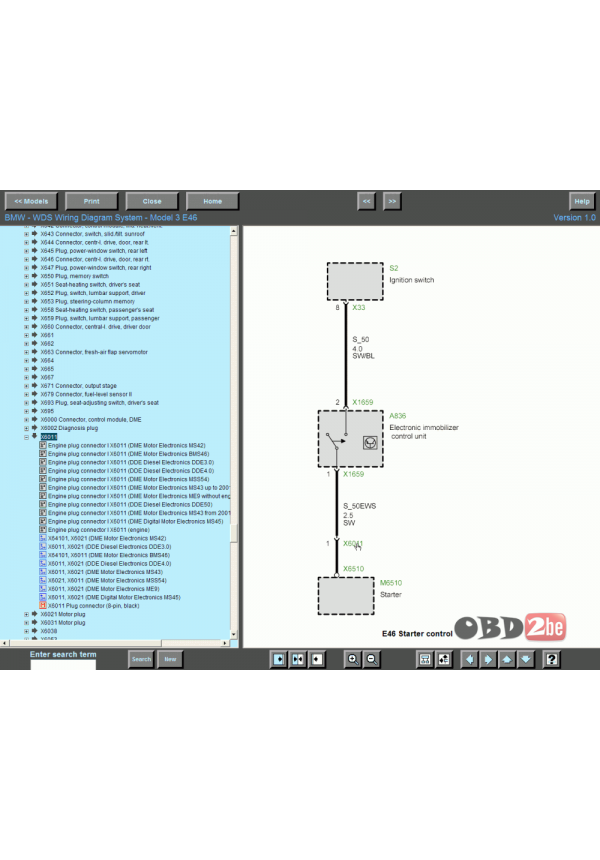Open pin icon for MSS54 engine plug connector
600x860 pixels.
click(43, 479)
